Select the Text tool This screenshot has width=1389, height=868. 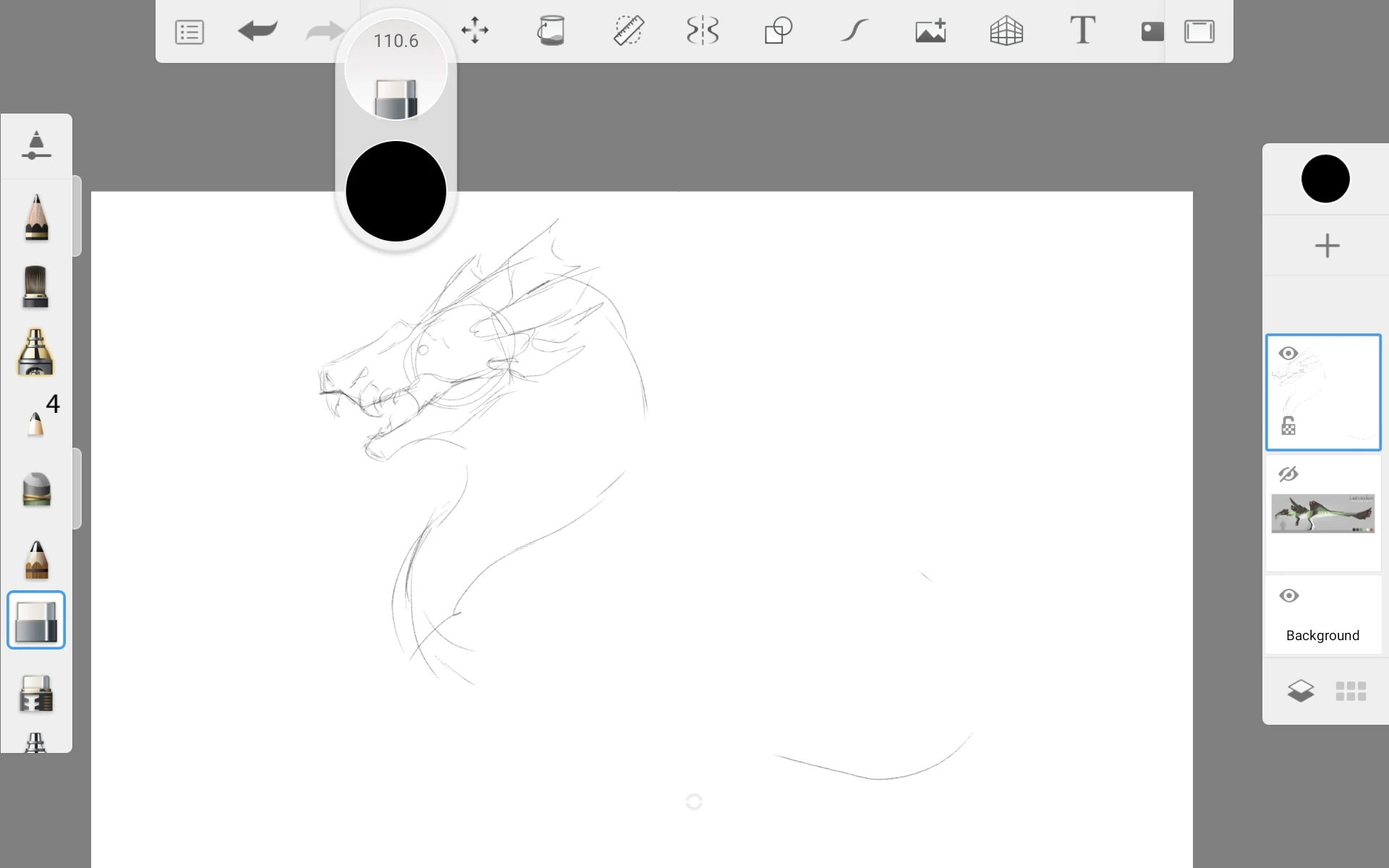coord(1083,31)
